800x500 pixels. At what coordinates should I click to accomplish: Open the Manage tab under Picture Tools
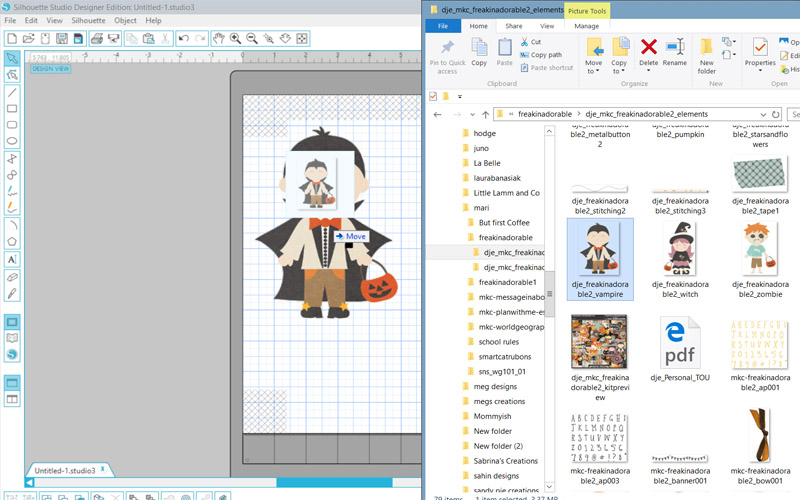coord(586,26)
